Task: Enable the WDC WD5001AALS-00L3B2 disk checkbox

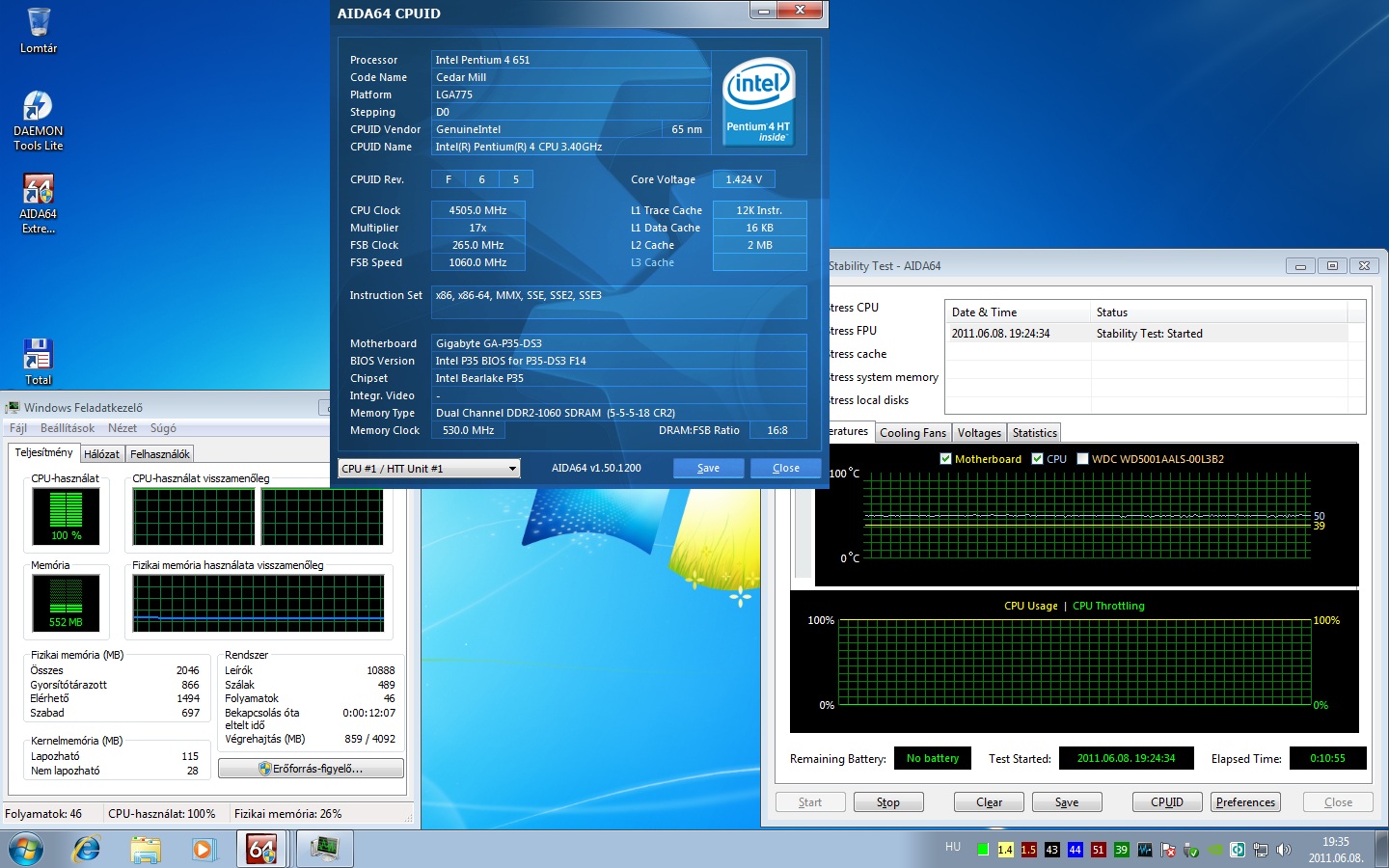Action: click(1083, 459)
